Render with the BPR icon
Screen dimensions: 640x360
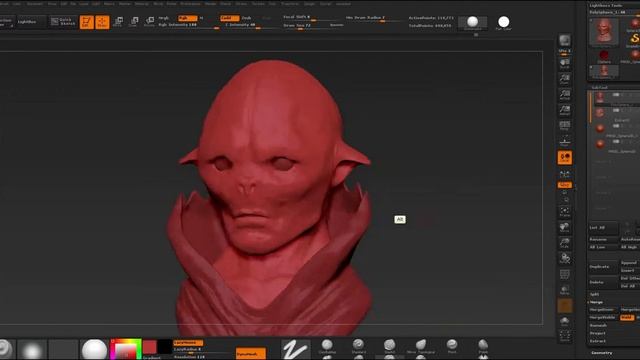point(564,41)
